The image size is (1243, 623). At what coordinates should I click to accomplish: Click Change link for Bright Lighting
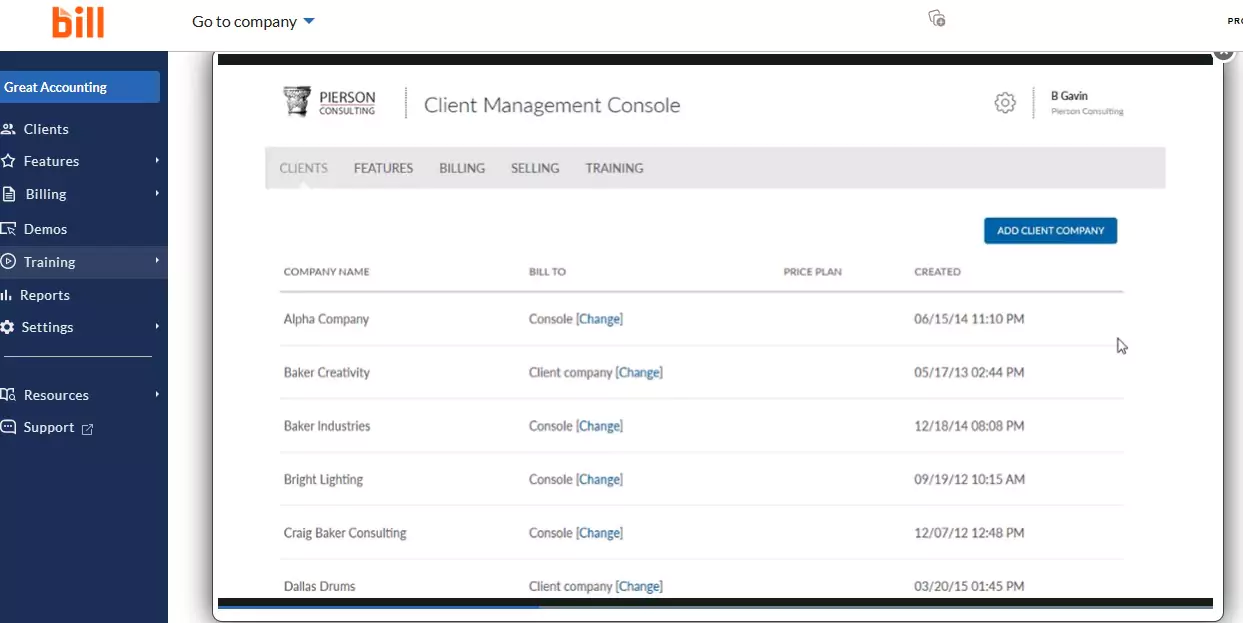click(x=599, y=480)
